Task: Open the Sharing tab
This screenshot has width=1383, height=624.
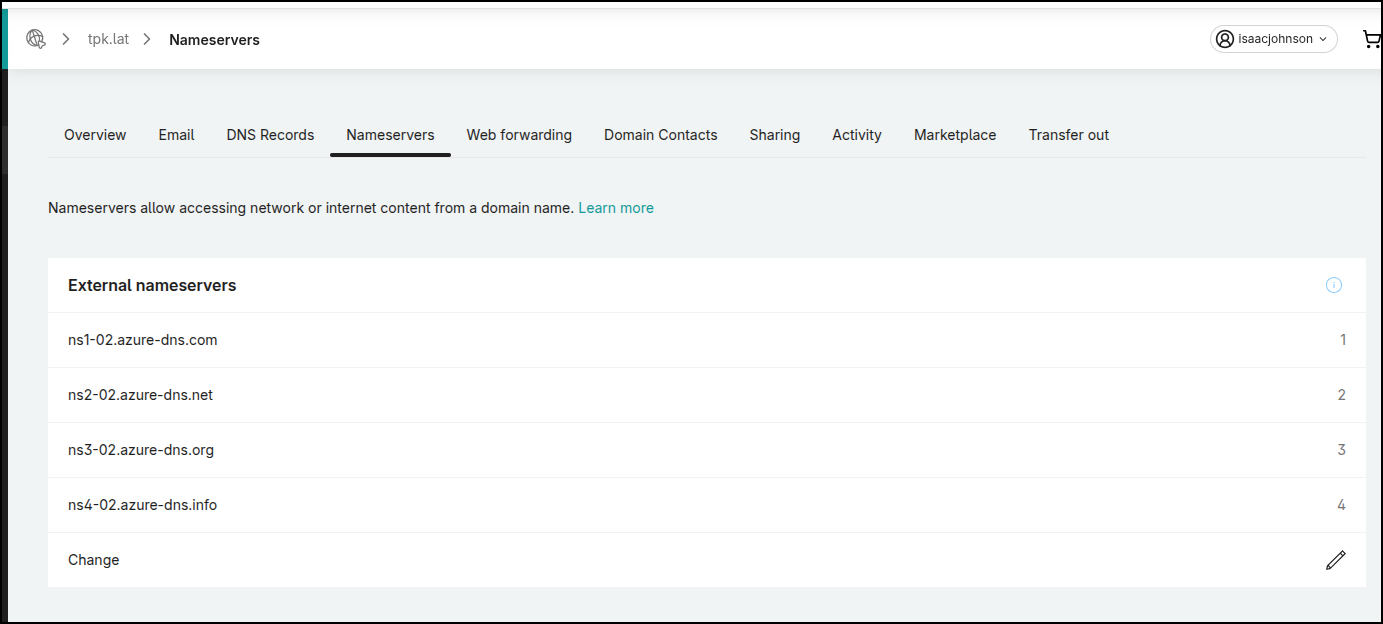Action: point(774,135)
